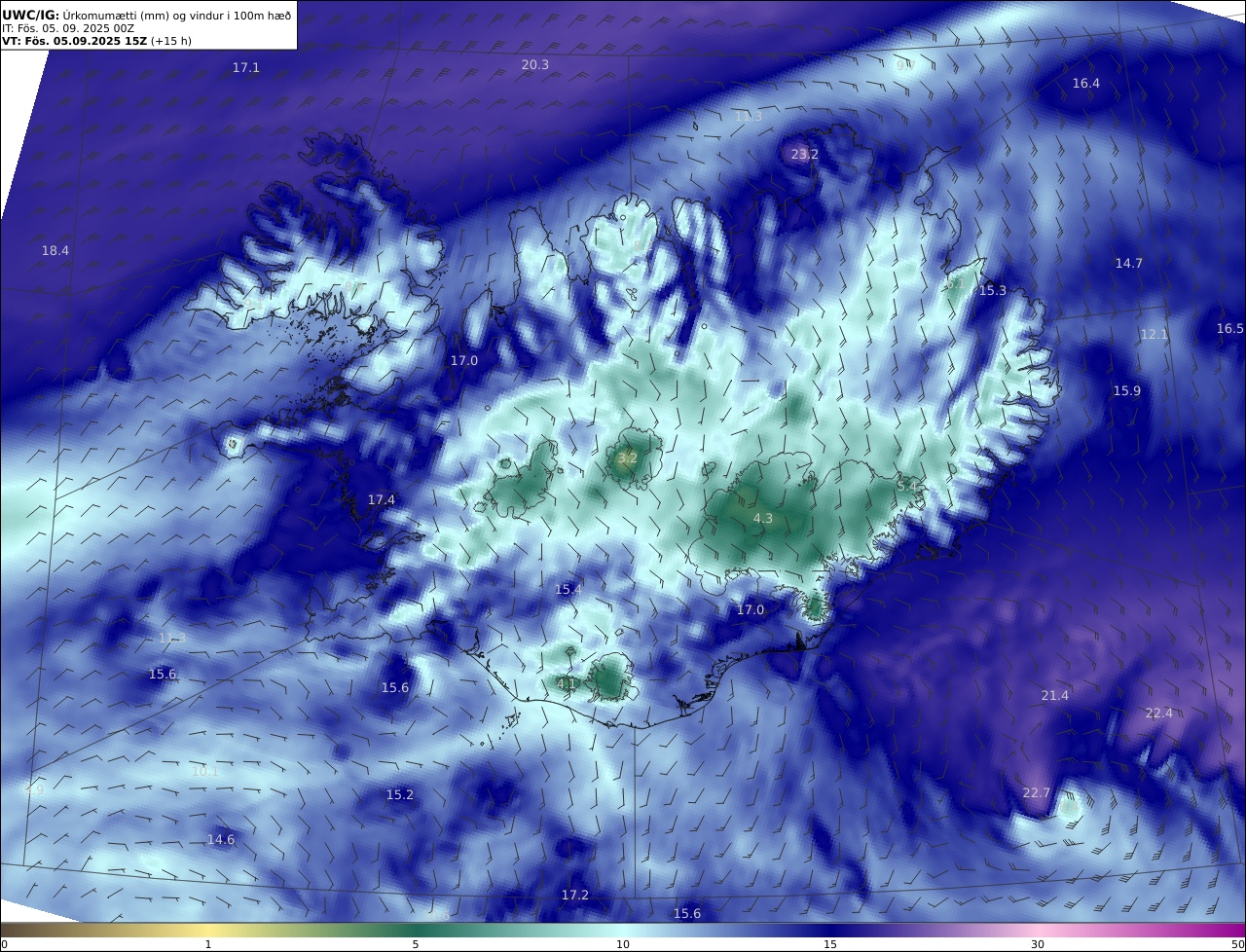
Task: Click the 4.3 value on the ice cap
Action: 763,519
